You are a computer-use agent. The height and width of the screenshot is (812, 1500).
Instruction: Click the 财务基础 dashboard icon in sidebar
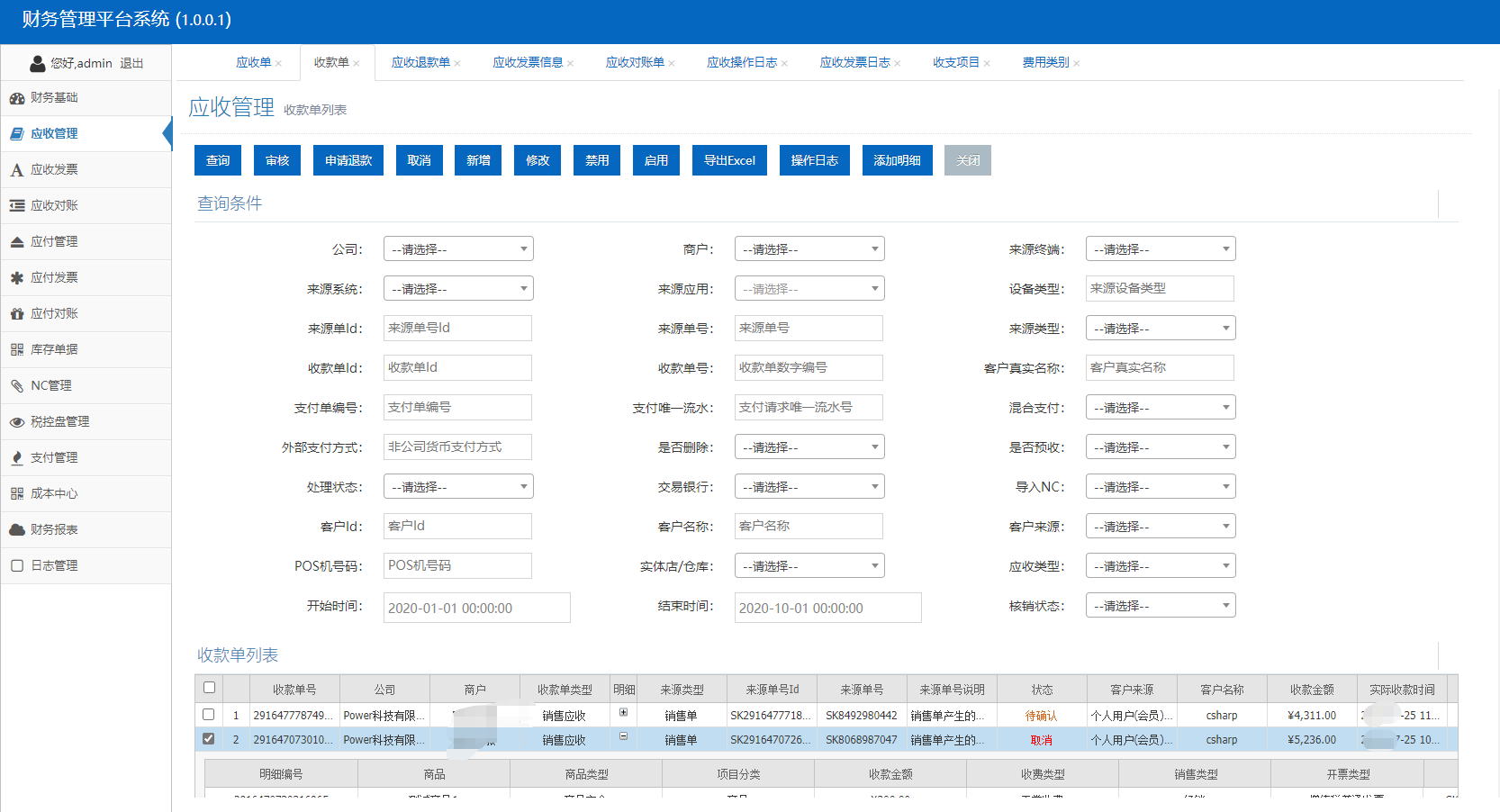[16, 98]
